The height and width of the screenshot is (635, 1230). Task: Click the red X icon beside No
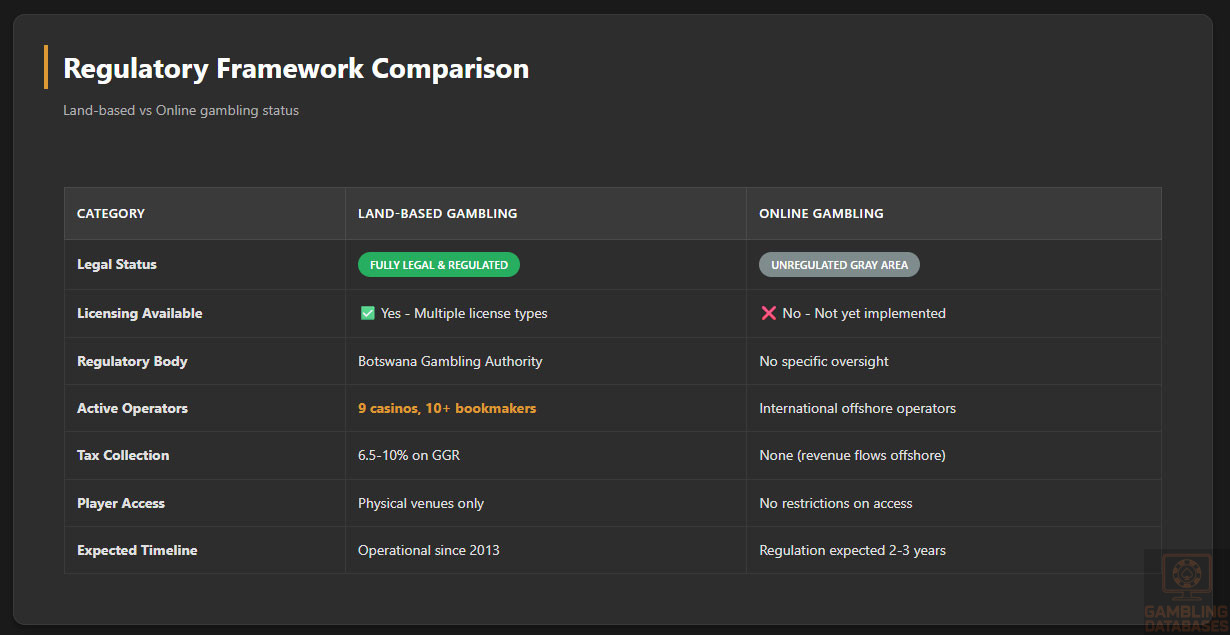click(768, 313)
